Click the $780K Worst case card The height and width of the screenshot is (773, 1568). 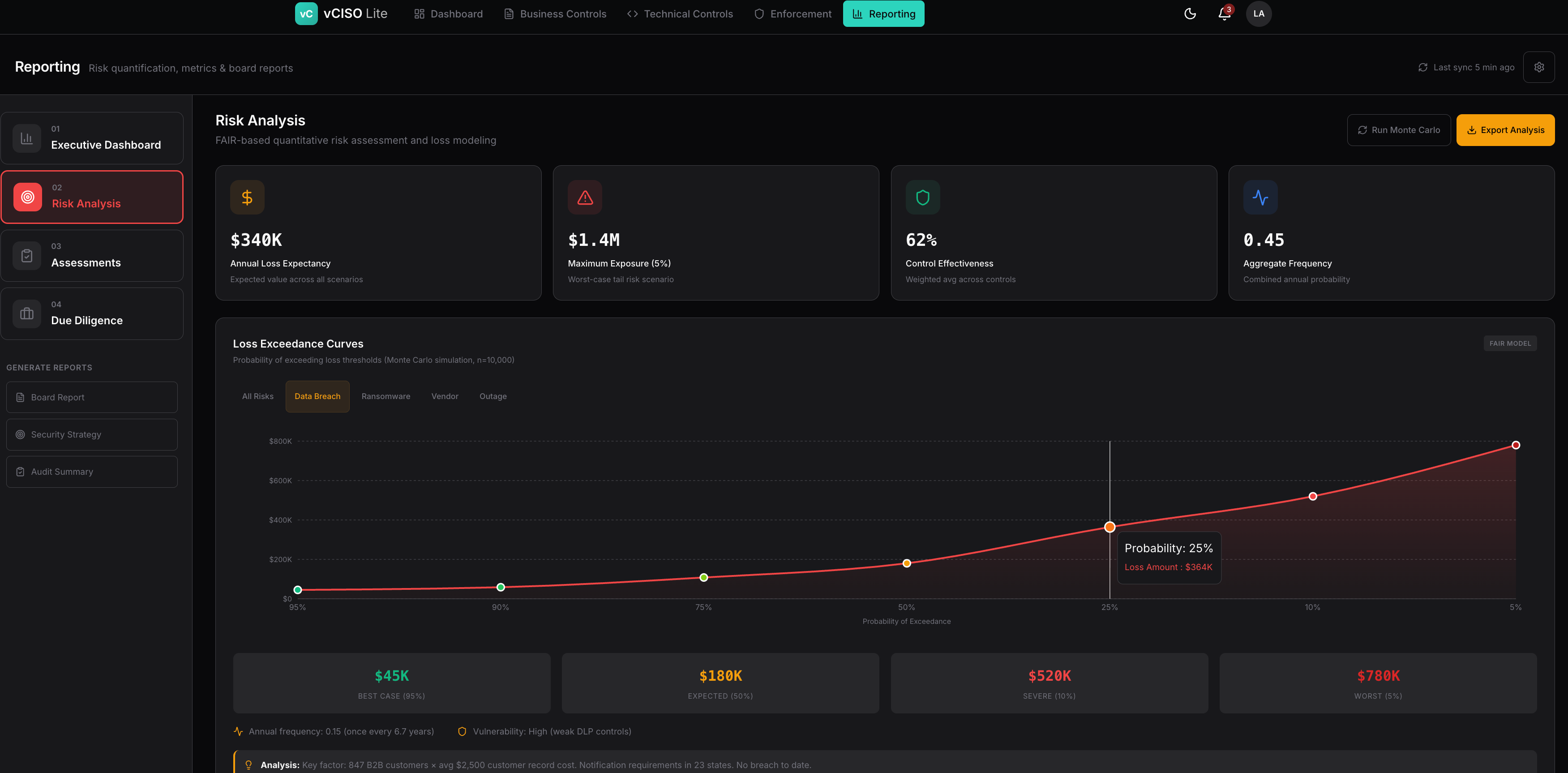[1377, 683]
